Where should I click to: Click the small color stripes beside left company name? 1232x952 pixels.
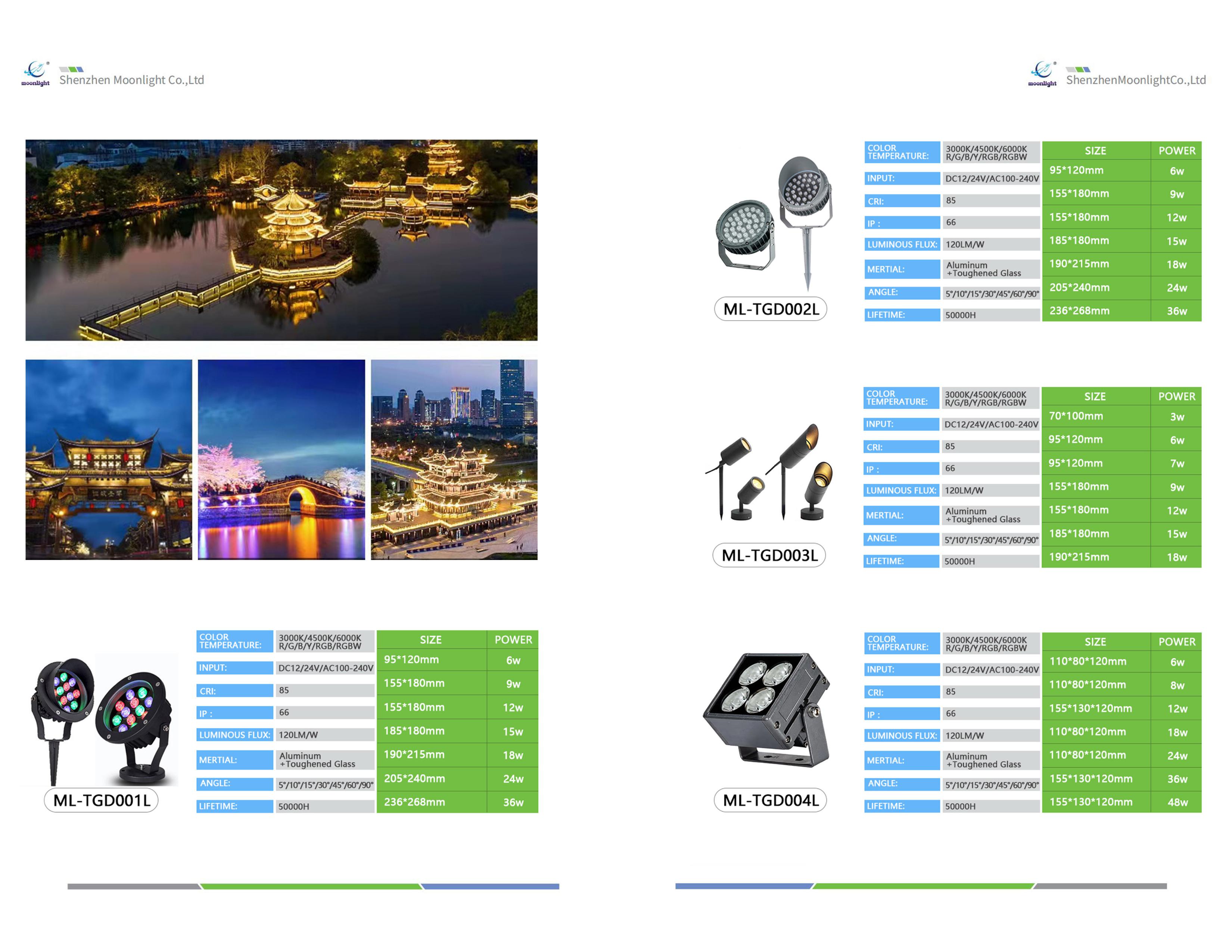72,69
